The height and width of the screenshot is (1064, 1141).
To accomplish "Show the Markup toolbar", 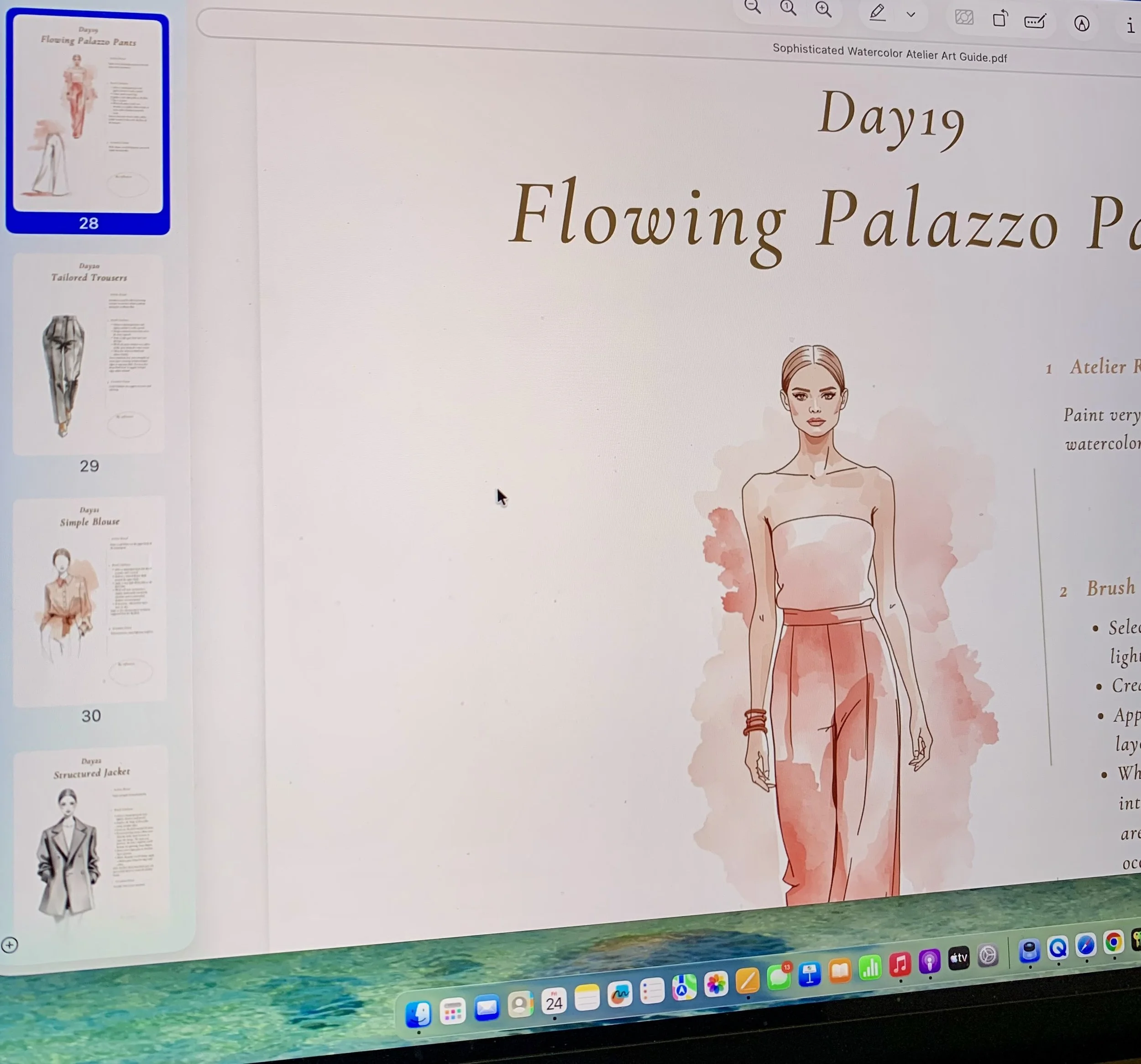I will click(1082, 24).
